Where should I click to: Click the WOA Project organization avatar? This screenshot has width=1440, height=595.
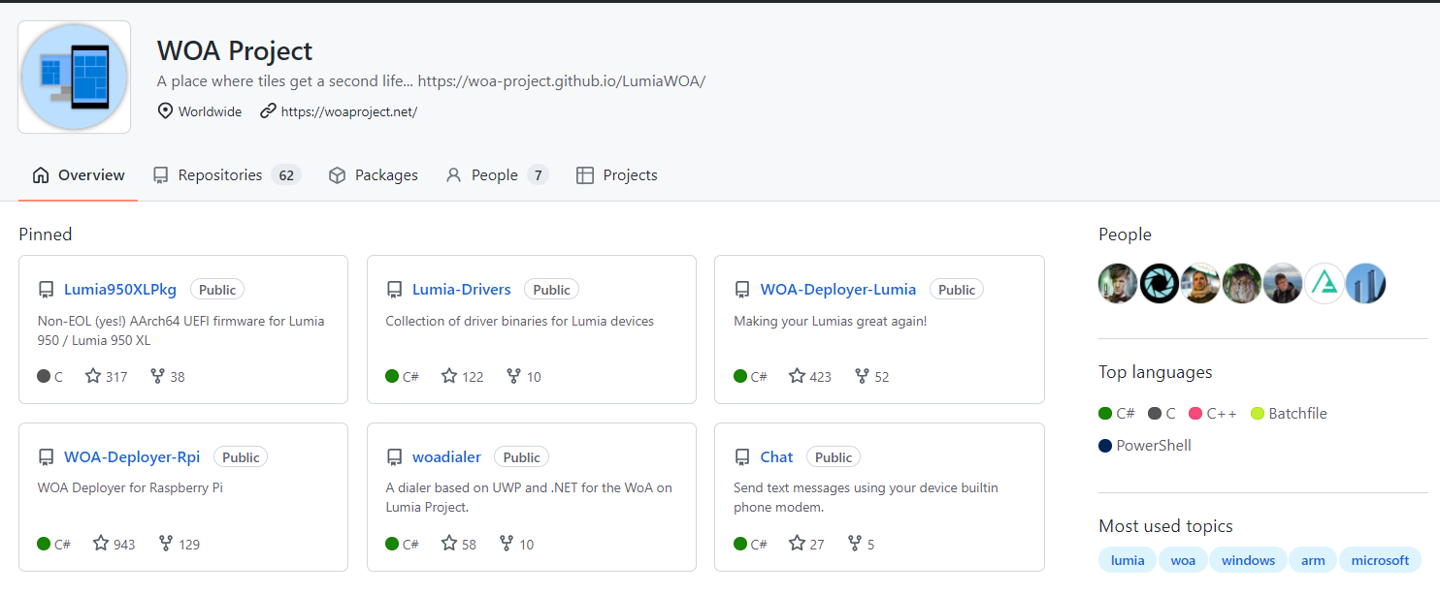coord(74,77)
